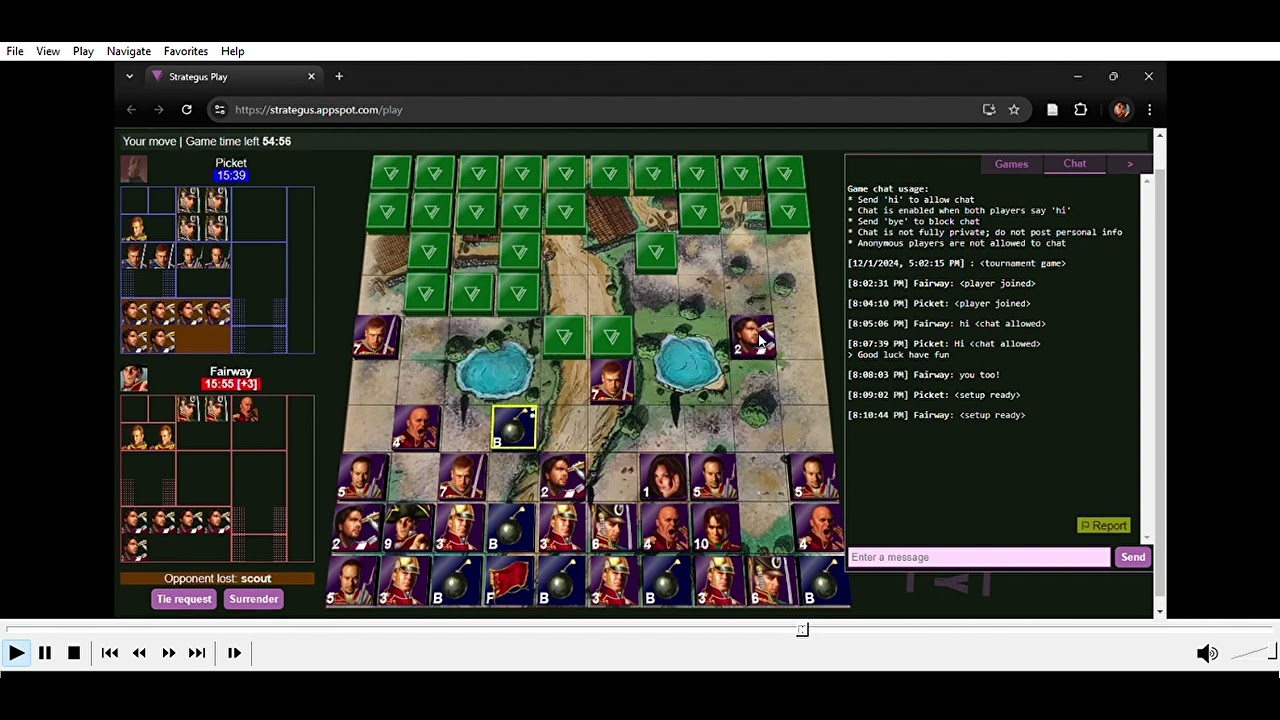Step forward one frame
Image resolution: width=1280 pixels, height=720 pixels.
(x=234, y=653)
